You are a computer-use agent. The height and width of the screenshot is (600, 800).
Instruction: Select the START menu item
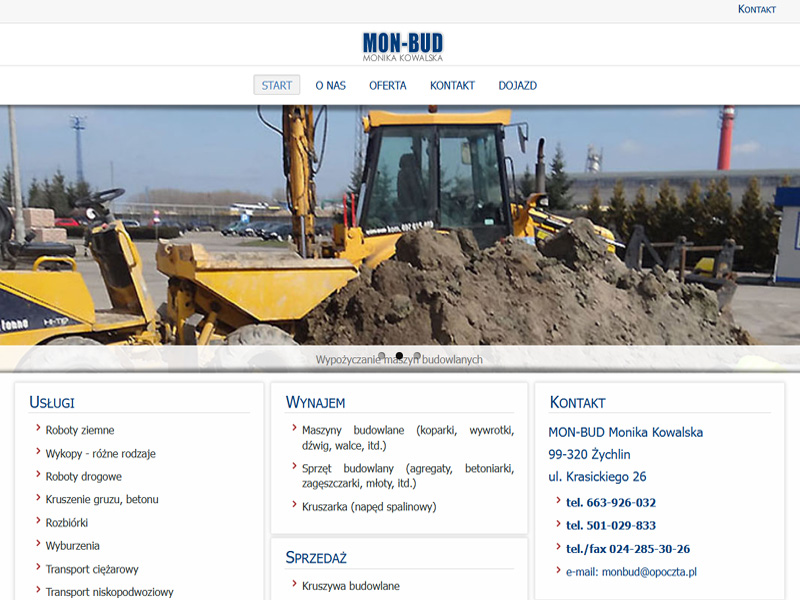[277, 85]
